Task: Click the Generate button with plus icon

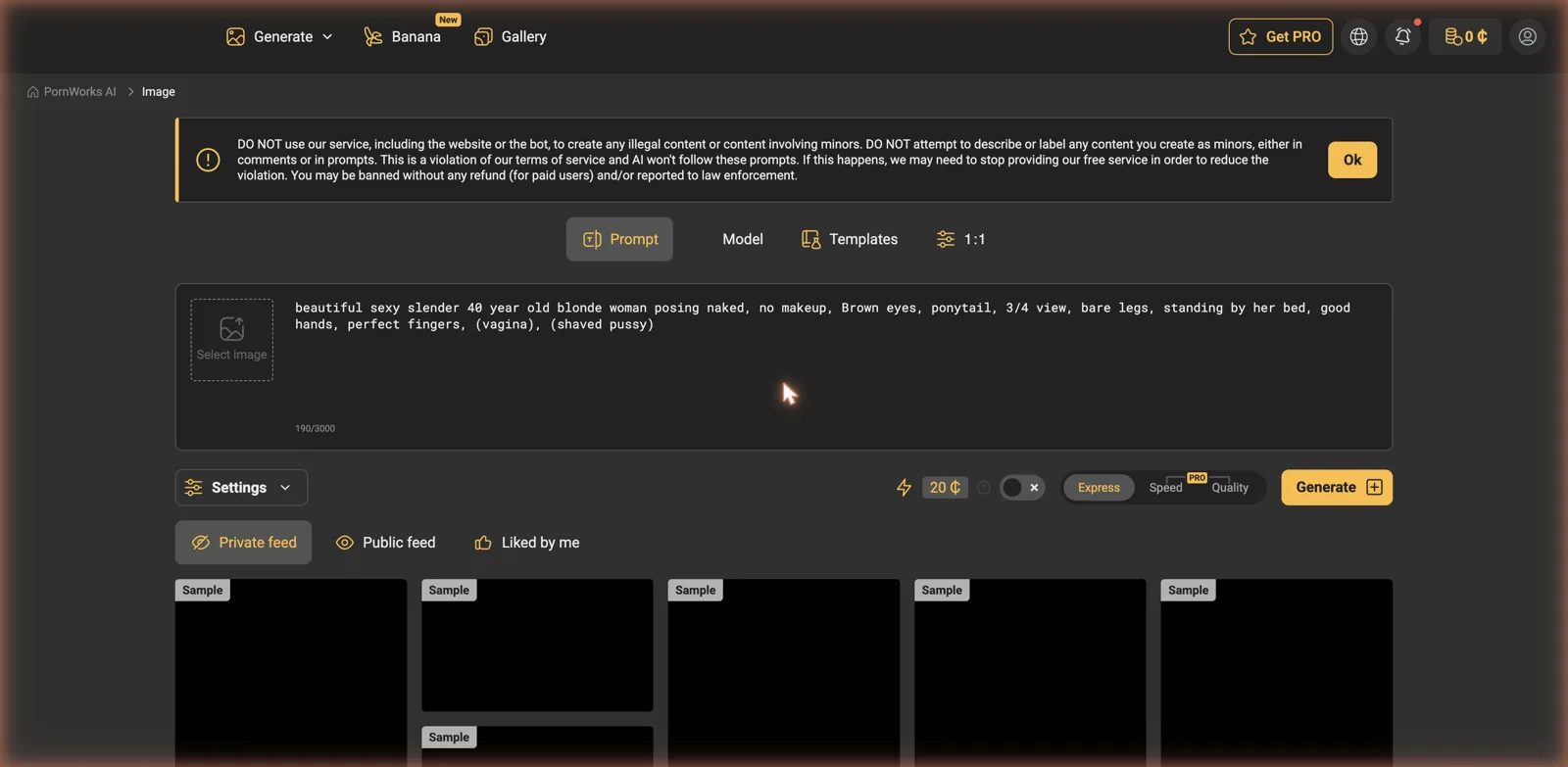Action: (x=1337, y=487)
